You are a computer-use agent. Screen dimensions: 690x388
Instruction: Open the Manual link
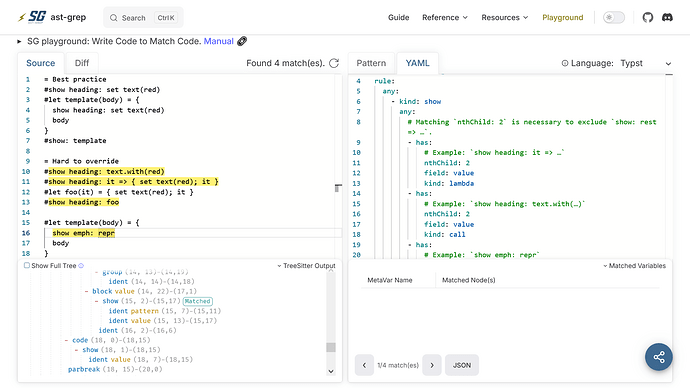click(x=218, y=41)
